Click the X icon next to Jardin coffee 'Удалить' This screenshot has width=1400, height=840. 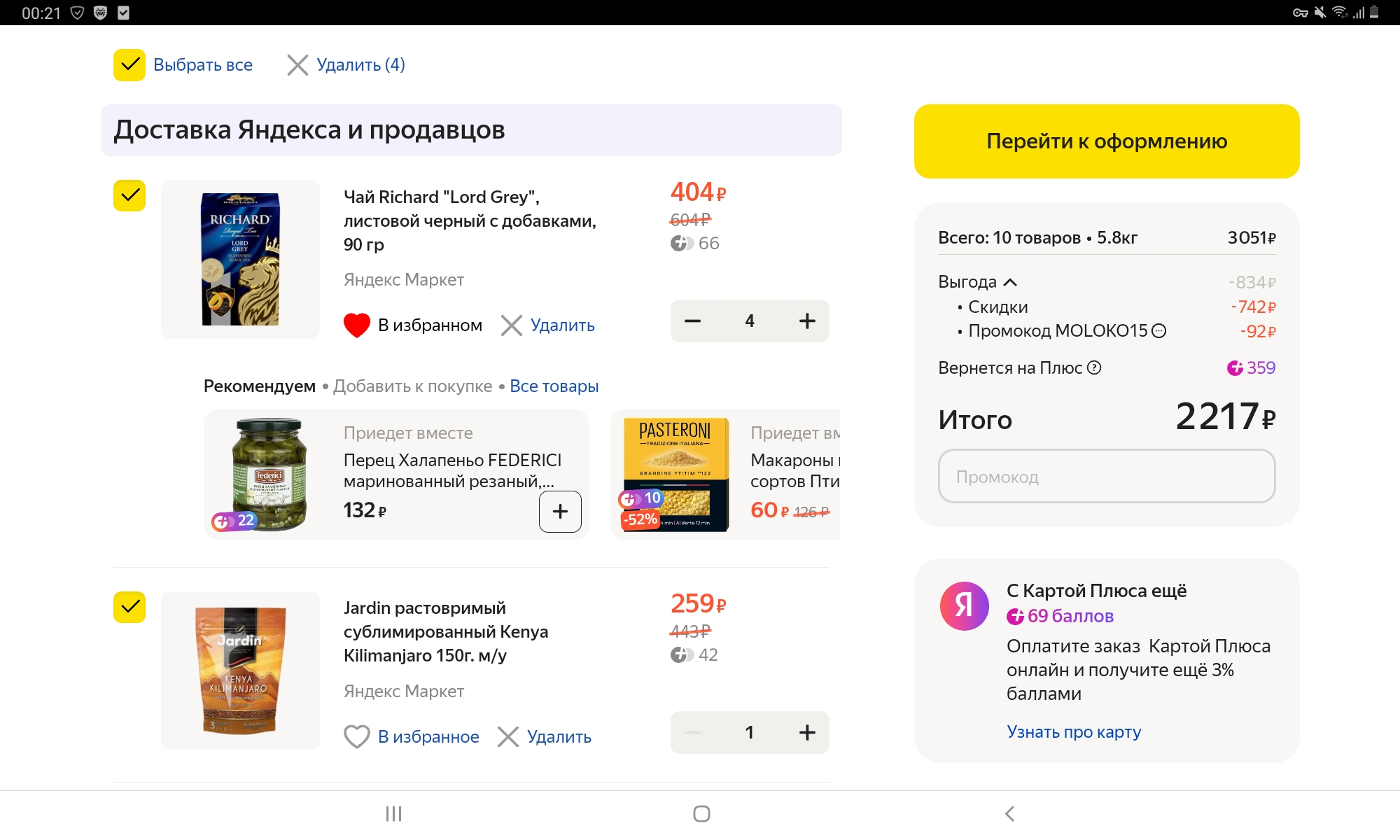coord(508,736)
